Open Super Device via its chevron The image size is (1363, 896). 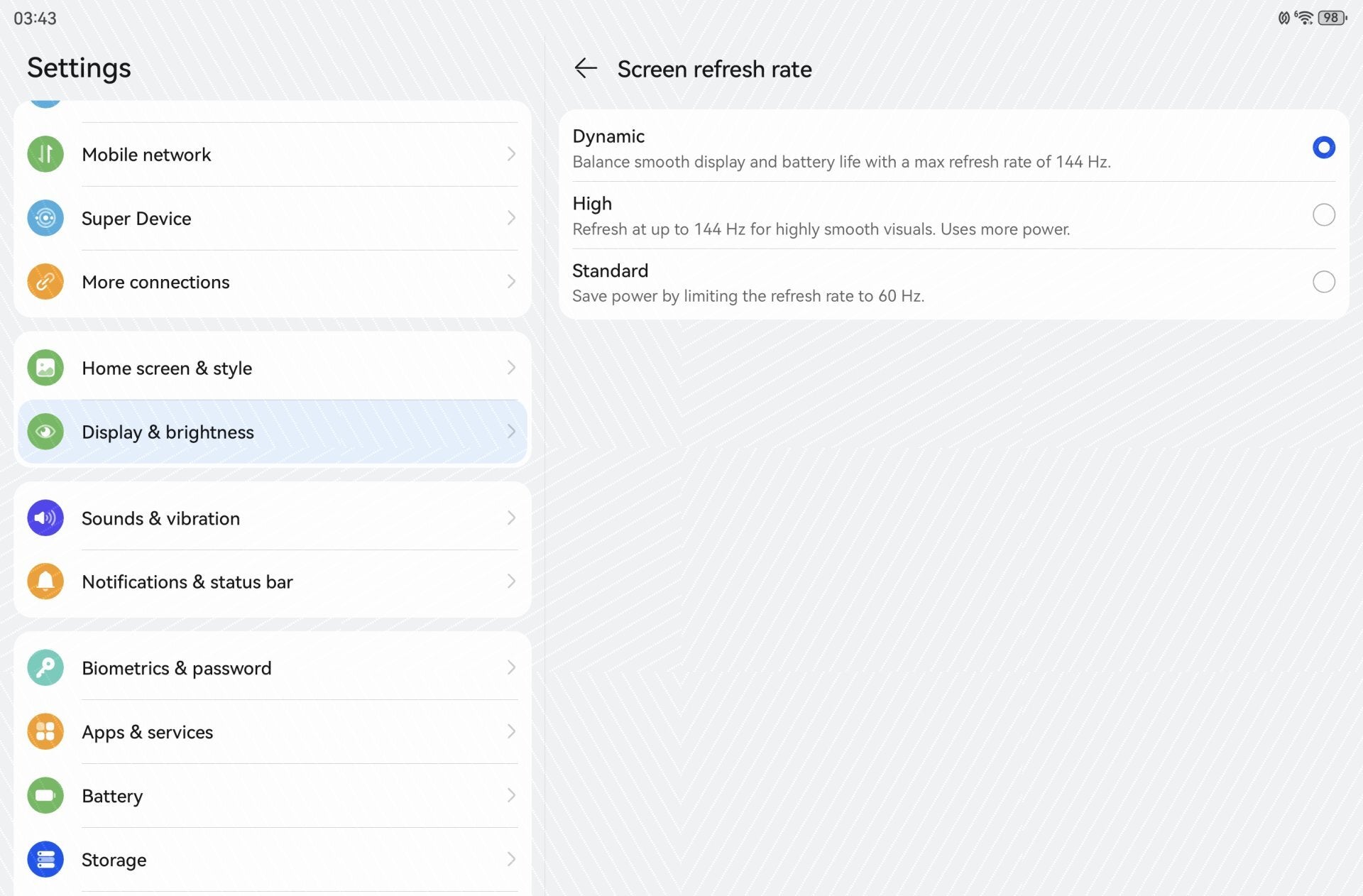click(x=511, y=218)
